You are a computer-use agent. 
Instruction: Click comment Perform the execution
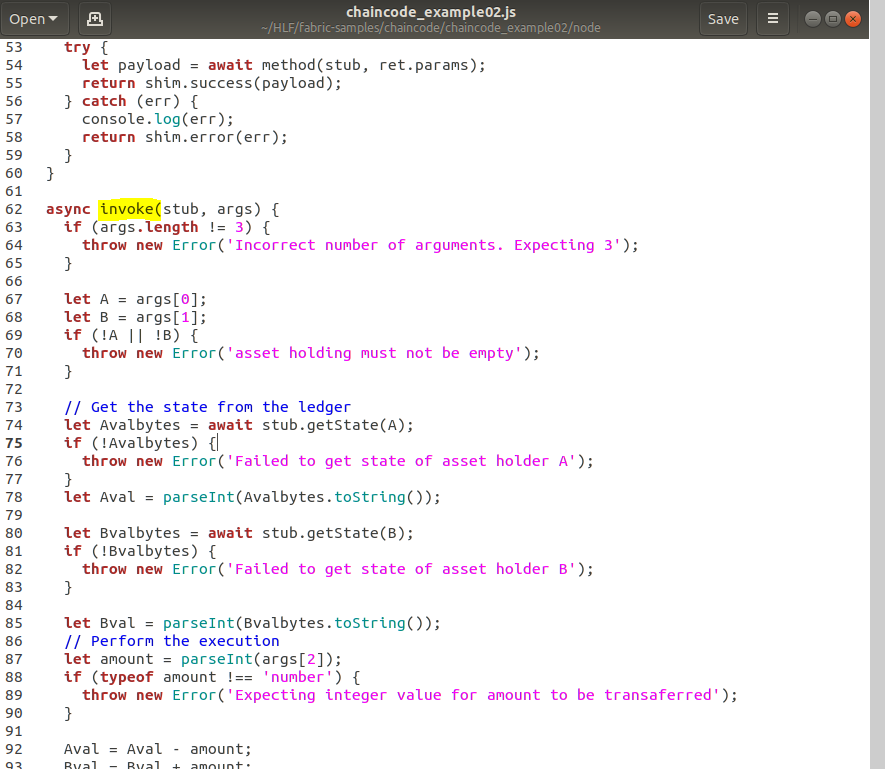(x=172, y=641)
